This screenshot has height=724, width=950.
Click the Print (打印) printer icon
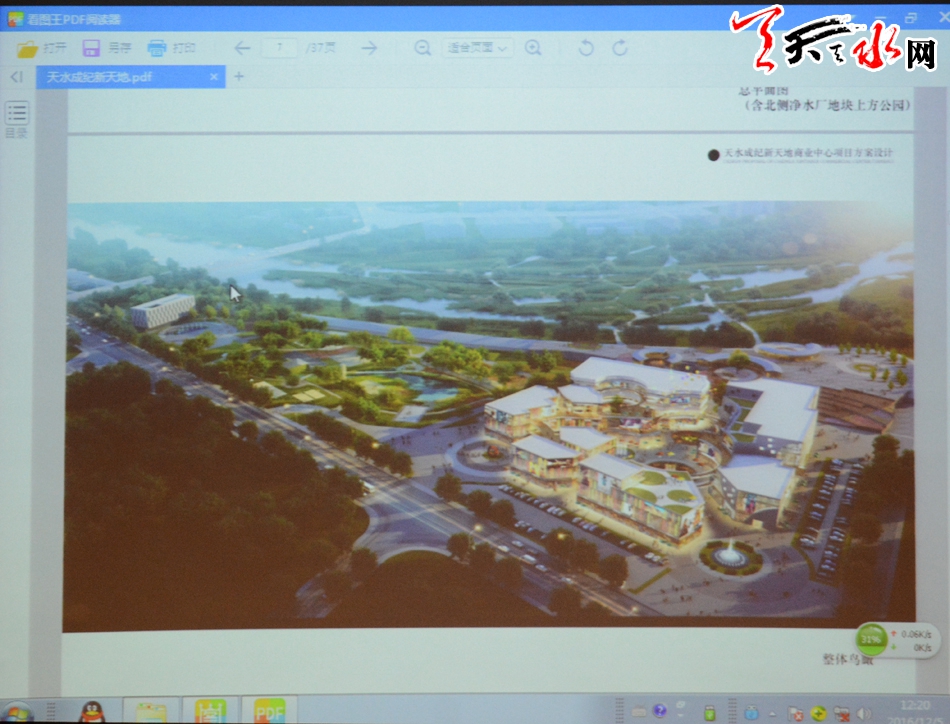pos(157,48)
